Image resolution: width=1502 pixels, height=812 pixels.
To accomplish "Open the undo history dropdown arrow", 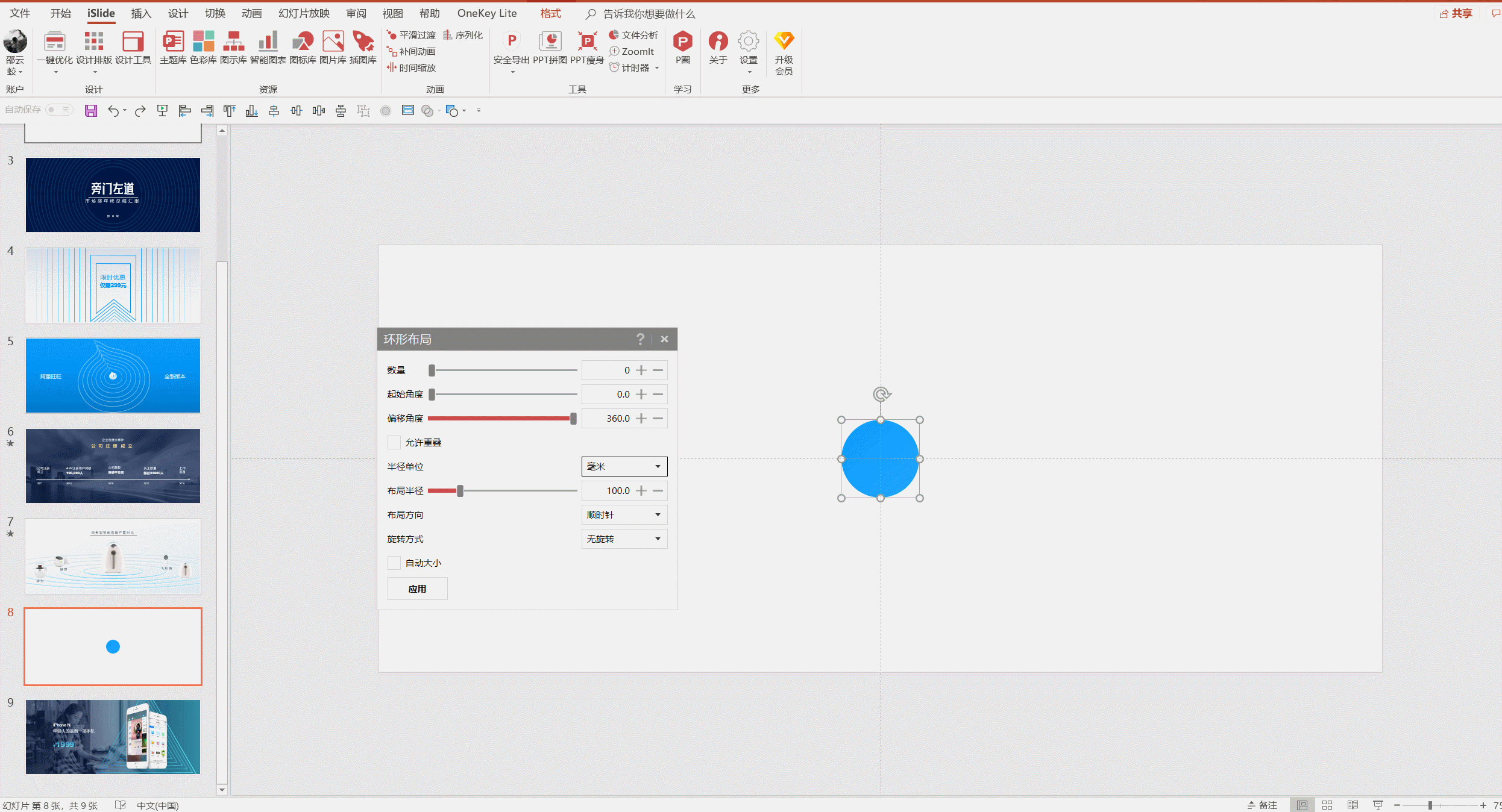I will 125,110.
